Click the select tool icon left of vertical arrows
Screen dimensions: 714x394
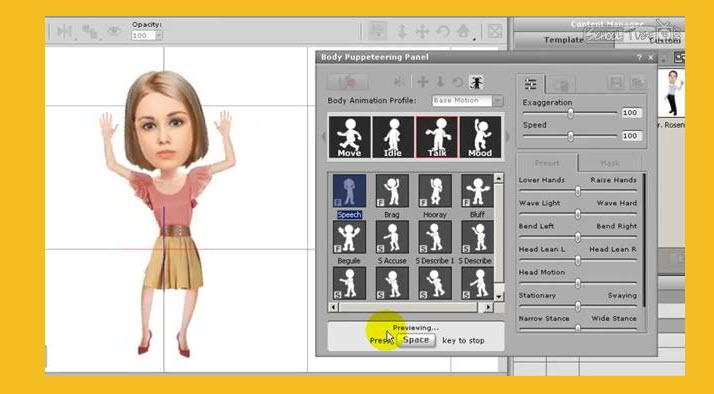click(x=377, y=31)
